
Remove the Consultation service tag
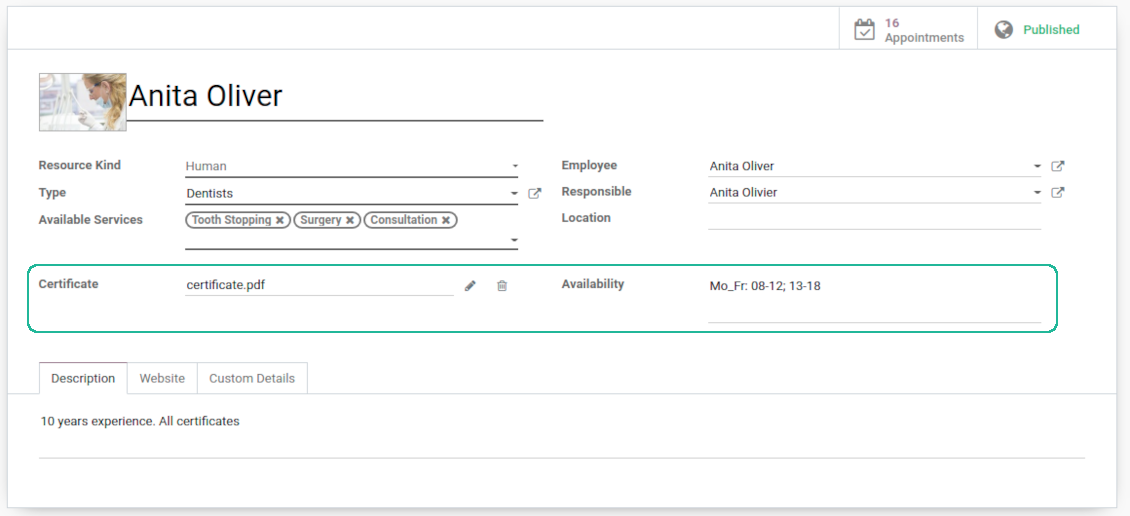click(x=446, y=220)
